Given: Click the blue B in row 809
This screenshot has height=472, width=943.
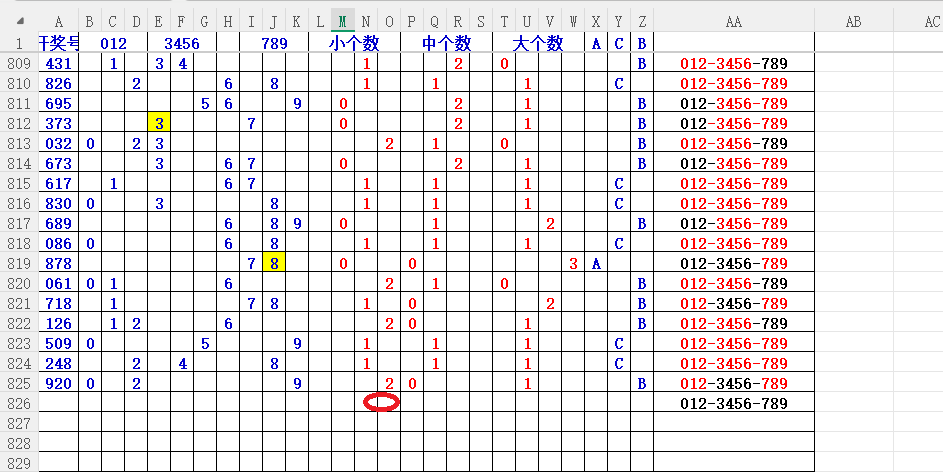Looking at the screenshot, I should coord(642,63).
